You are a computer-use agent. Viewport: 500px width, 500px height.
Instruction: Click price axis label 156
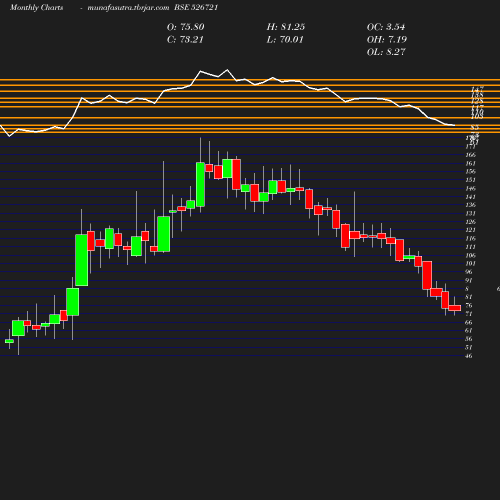(x=470, y=172)
